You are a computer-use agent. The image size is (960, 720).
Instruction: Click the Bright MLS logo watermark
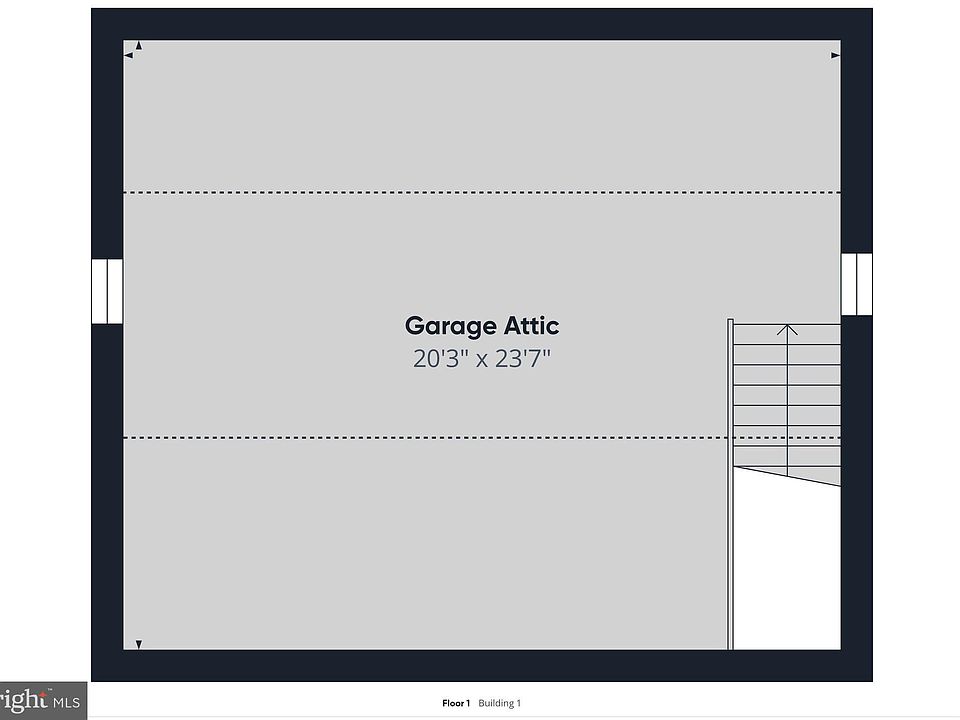[42, 700]
